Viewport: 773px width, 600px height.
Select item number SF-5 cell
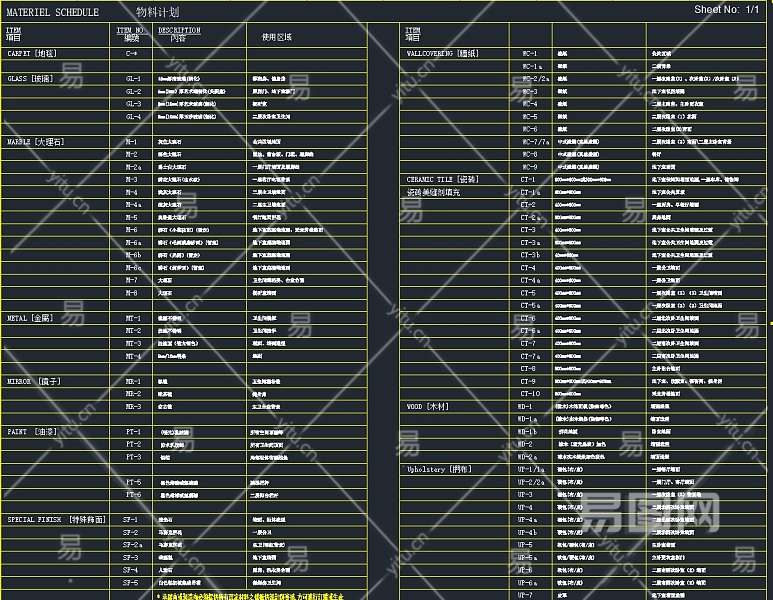(131, 582)
